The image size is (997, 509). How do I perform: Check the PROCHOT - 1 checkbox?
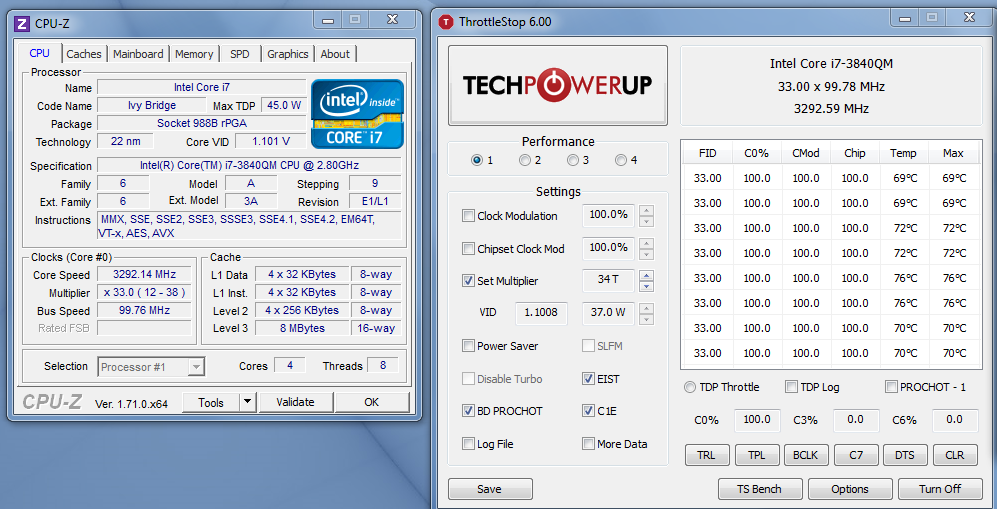891,387
